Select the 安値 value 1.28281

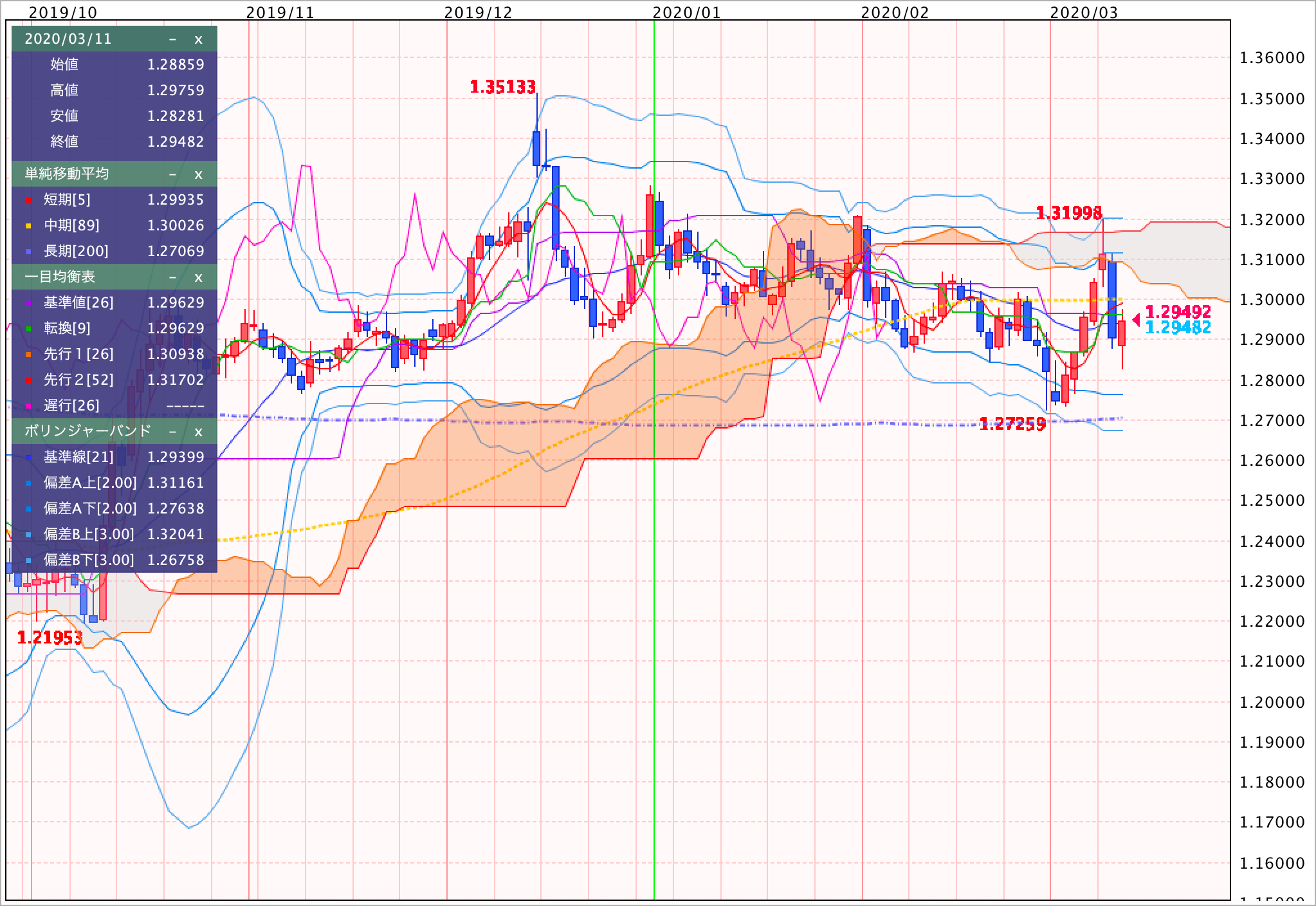pyautogui.click(x=176, y=116)
